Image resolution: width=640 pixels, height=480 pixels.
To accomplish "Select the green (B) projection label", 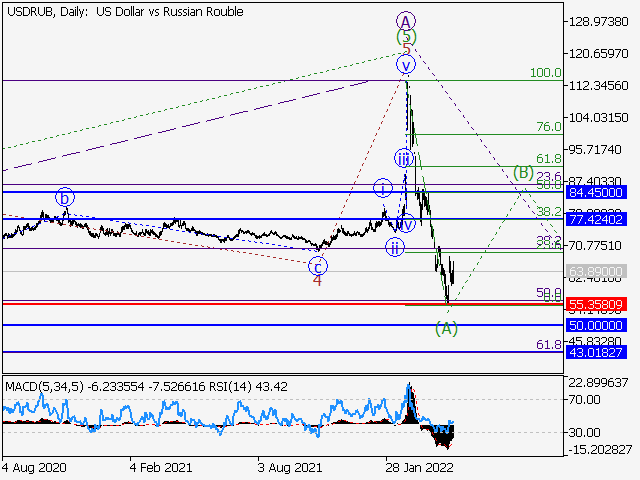I will click(523, 172).
